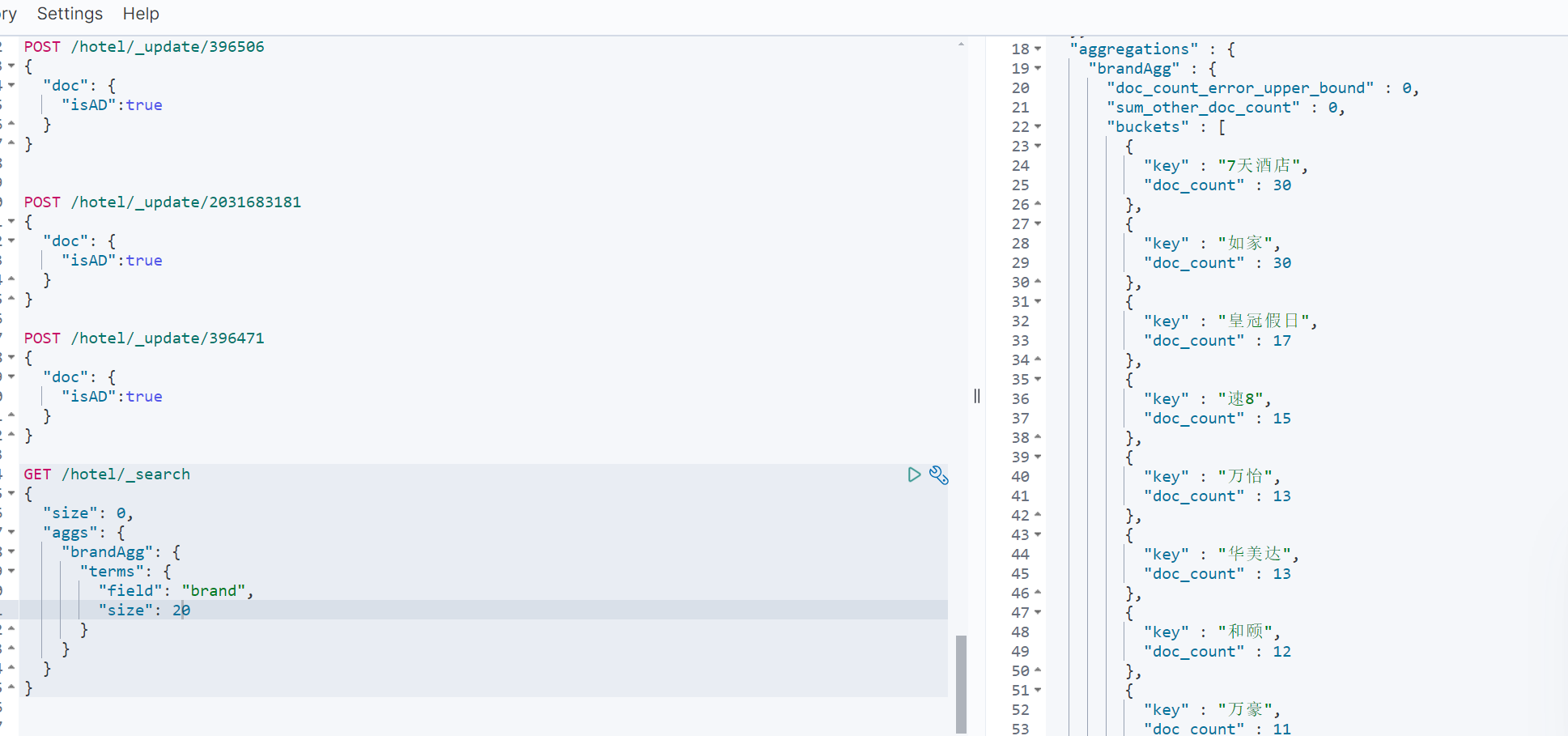Fold the 速8 bucket at line 35
The image size is (1568, 736).
point(1038,380)
